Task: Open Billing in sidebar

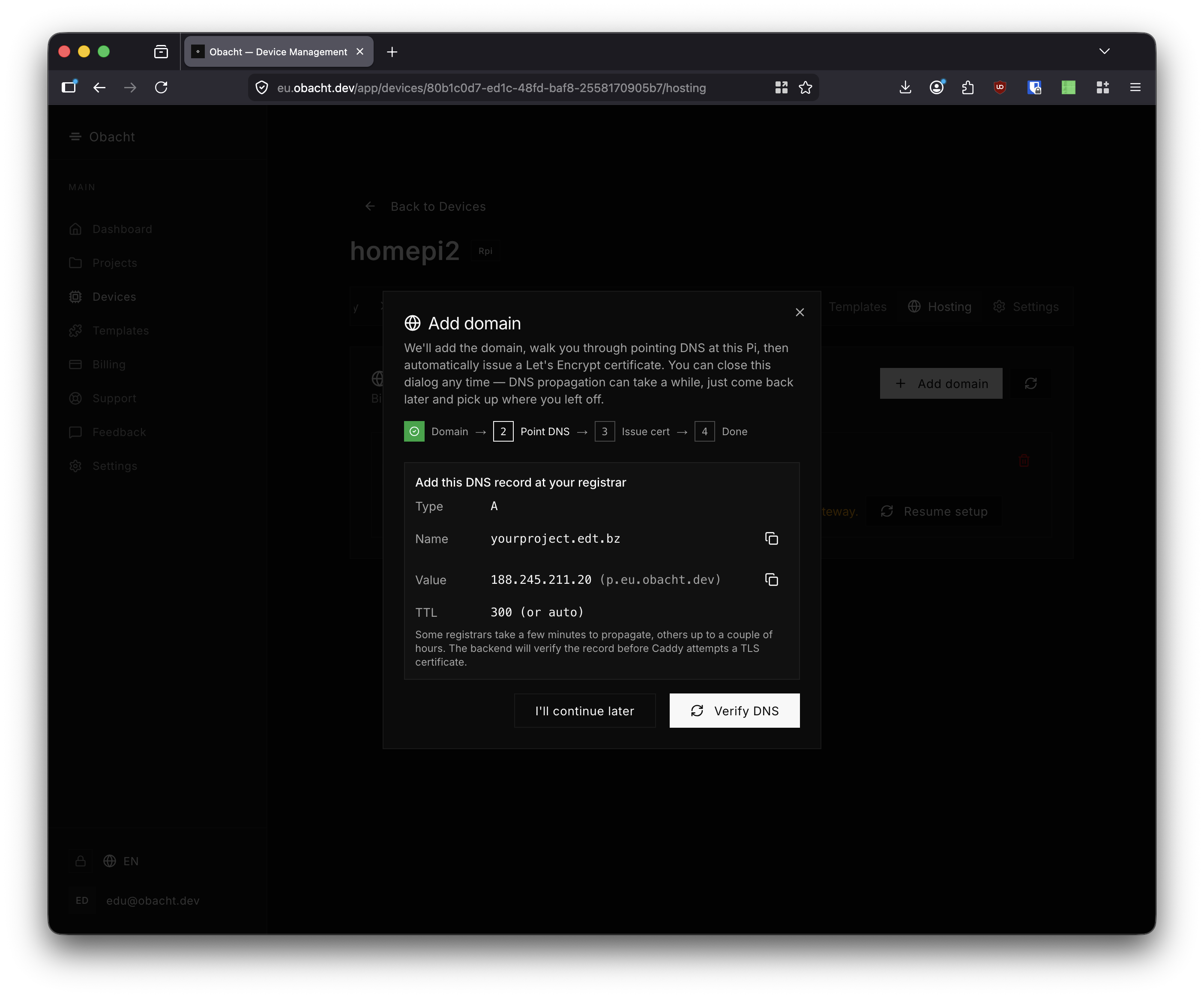Action: click(97, 365)
